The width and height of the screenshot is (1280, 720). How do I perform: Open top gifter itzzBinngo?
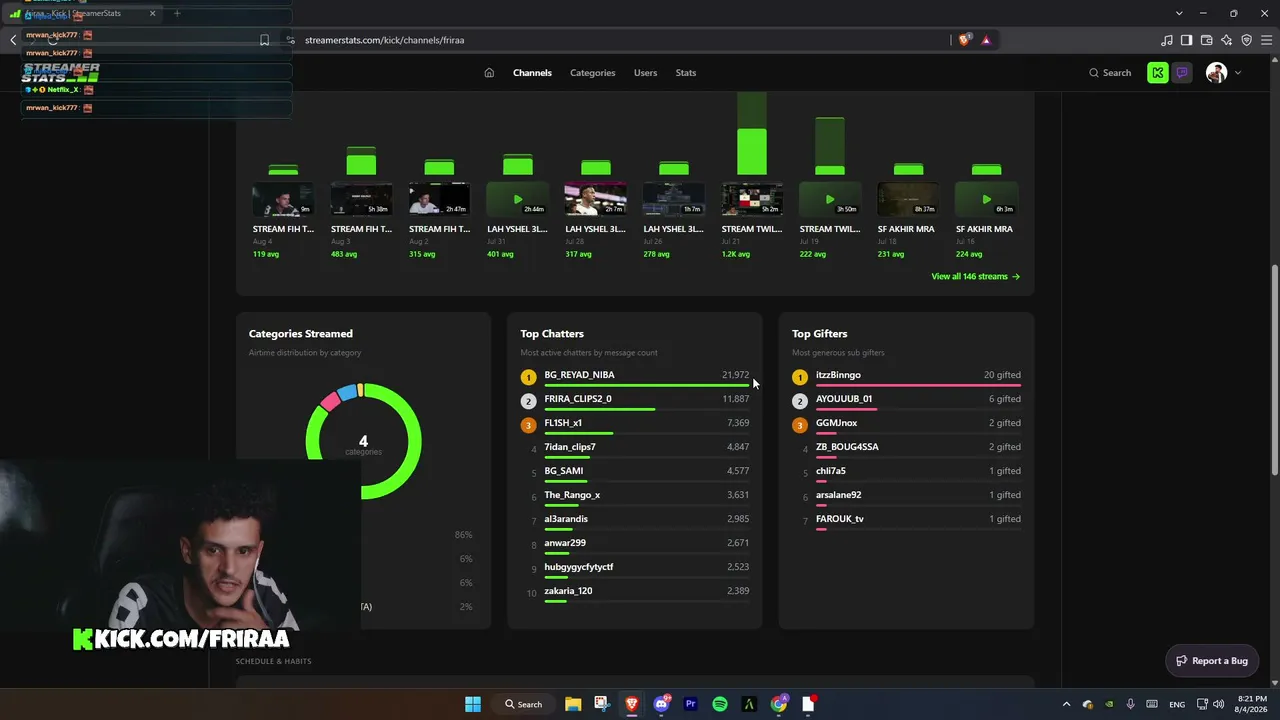pyautogui.click(x=838, y=375)
